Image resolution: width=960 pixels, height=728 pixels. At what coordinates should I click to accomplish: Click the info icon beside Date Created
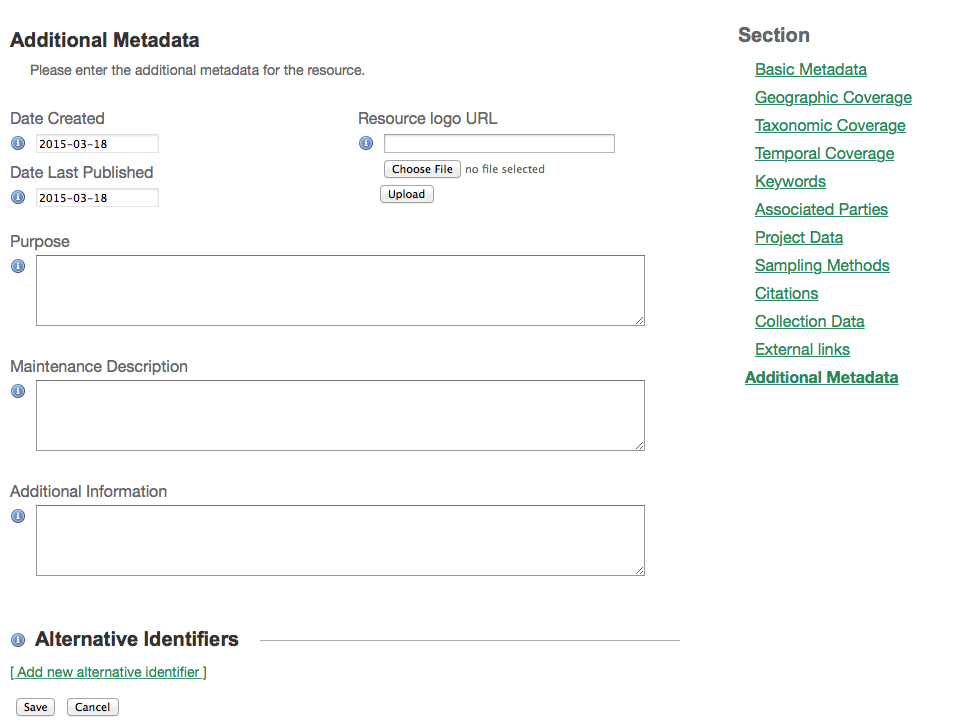pyautogui.click(x=17, y=143)
